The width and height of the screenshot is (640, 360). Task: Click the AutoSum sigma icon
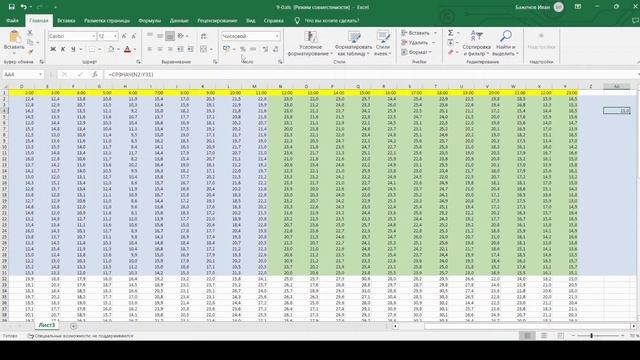(451, 33)
